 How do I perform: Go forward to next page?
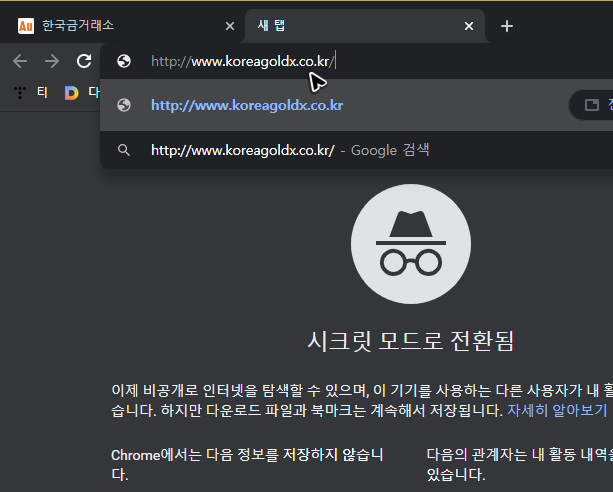click(52, 61)
